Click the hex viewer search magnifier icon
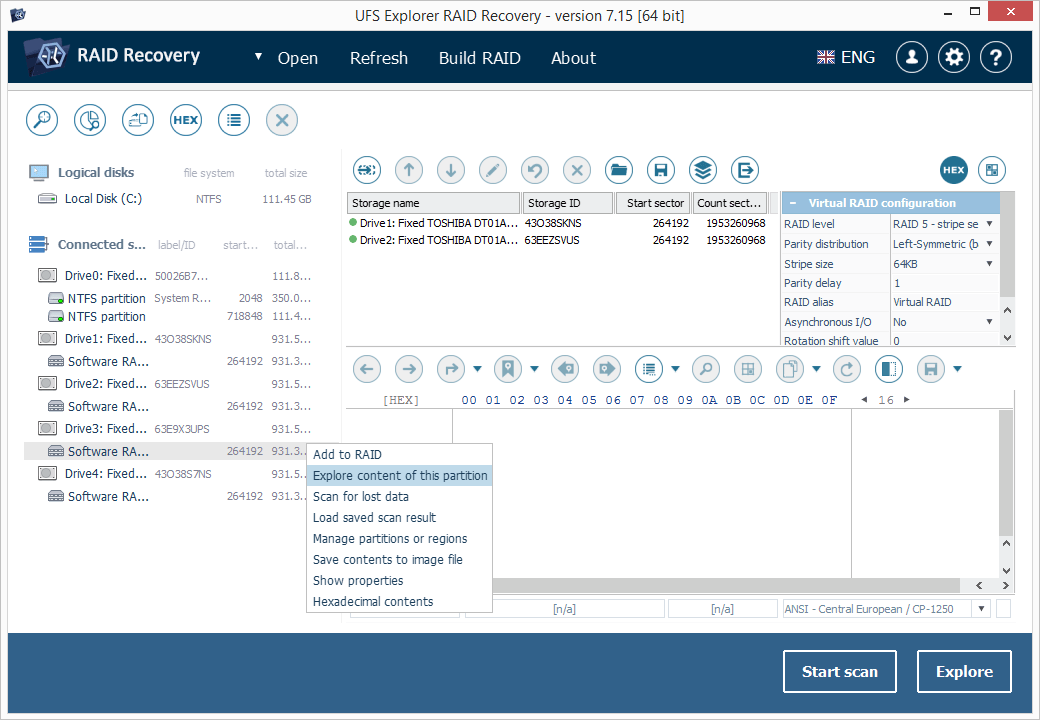 coord(706,369)
